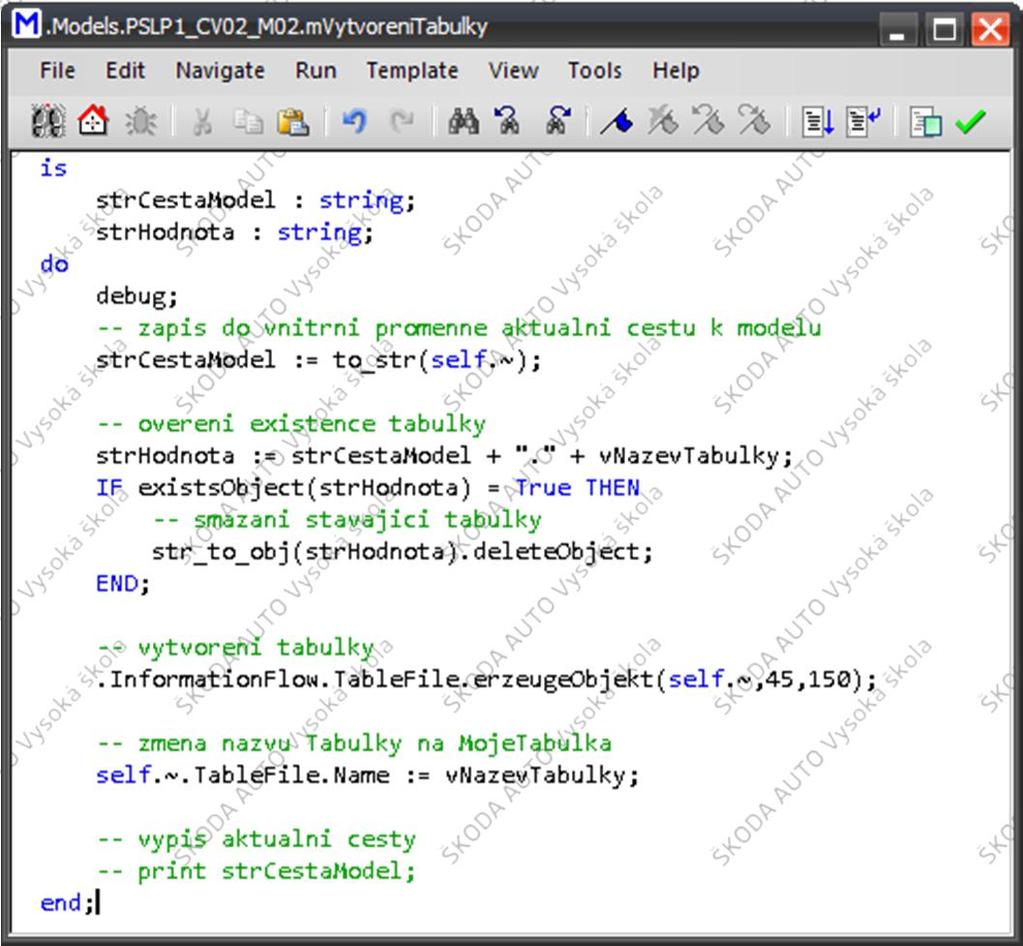The height and width of the screenshot is (946, 1023).
Task: Click the comment "vypis aktualni cesty"
Action: click(256, 839)
